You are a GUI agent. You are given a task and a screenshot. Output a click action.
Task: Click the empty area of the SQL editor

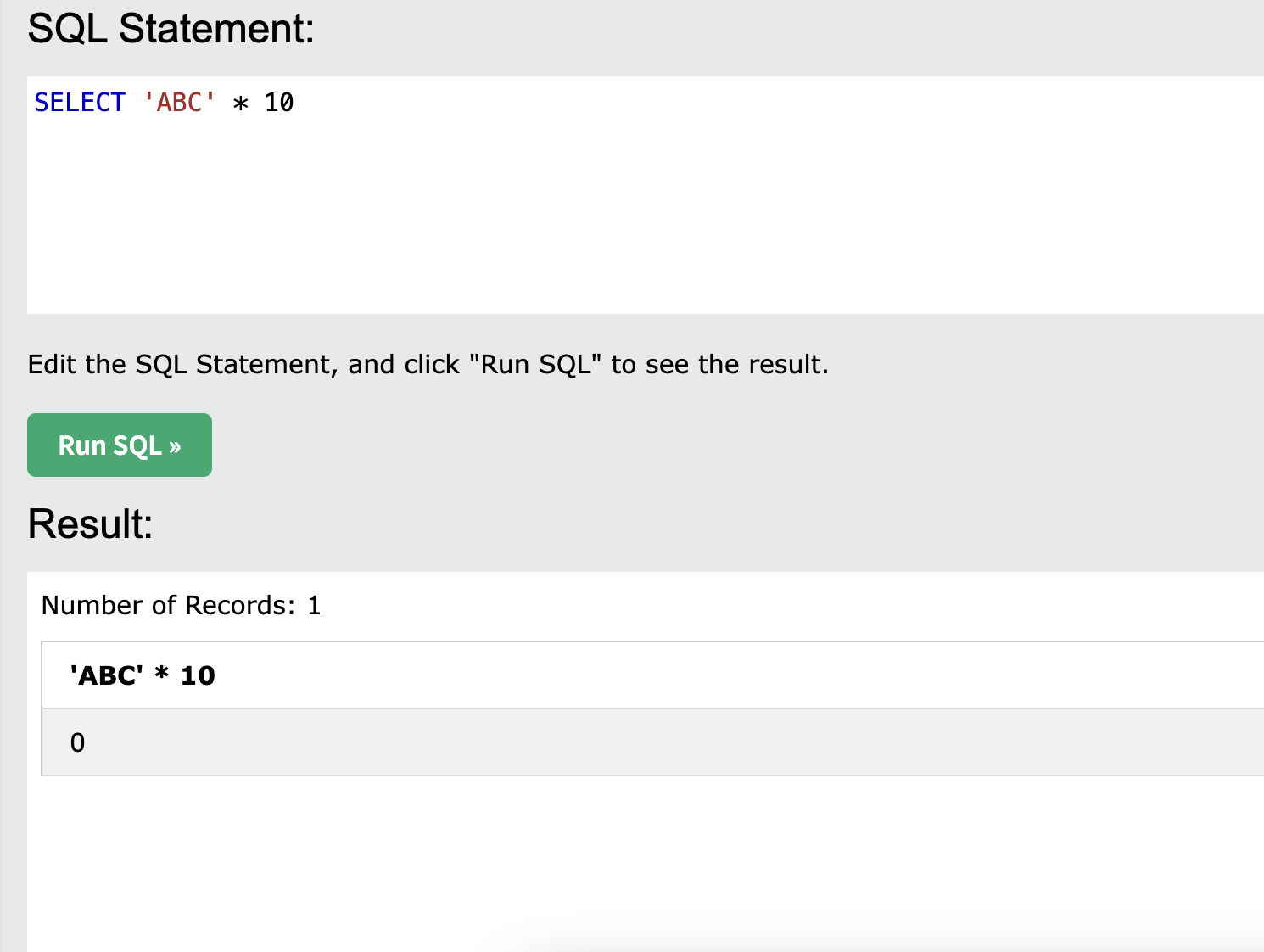click(x=645, y=221)
